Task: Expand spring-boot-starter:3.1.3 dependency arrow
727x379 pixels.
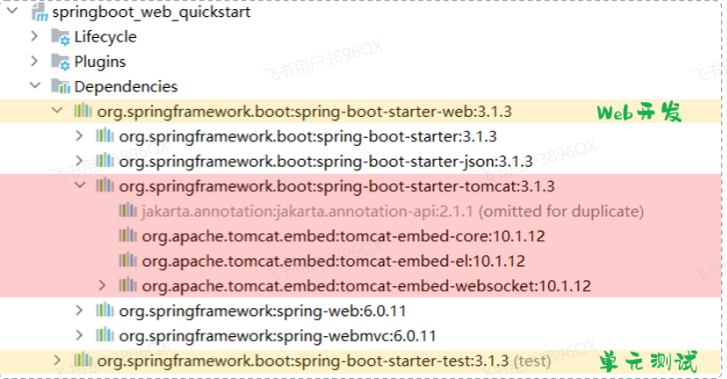Action: tap(79, 135)
